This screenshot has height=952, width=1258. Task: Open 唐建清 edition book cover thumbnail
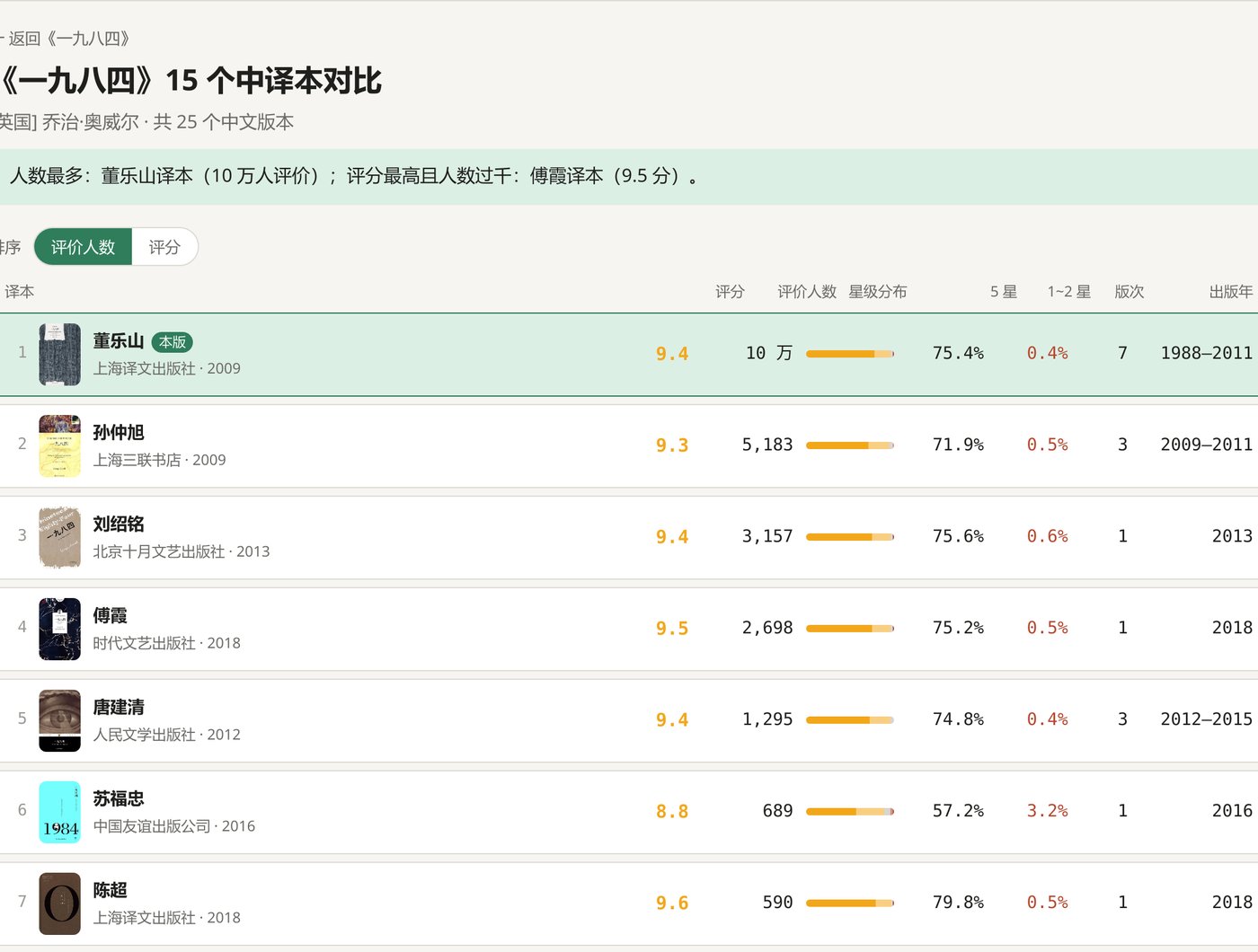coord(60,721)
